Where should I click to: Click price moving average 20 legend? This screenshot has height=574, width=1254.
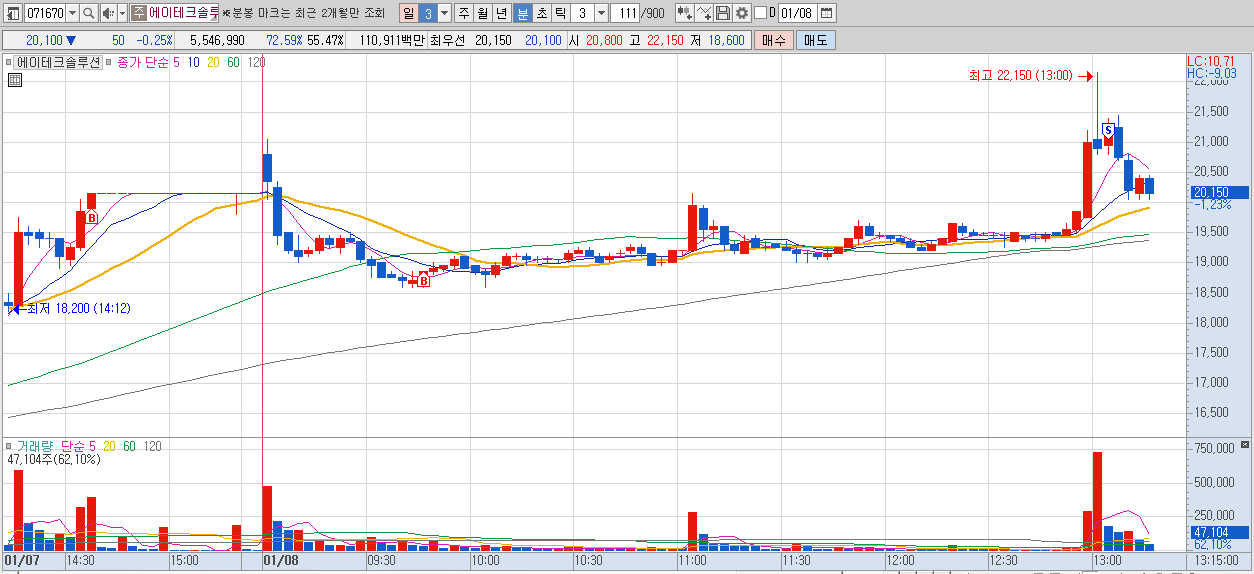click(213, 62)
